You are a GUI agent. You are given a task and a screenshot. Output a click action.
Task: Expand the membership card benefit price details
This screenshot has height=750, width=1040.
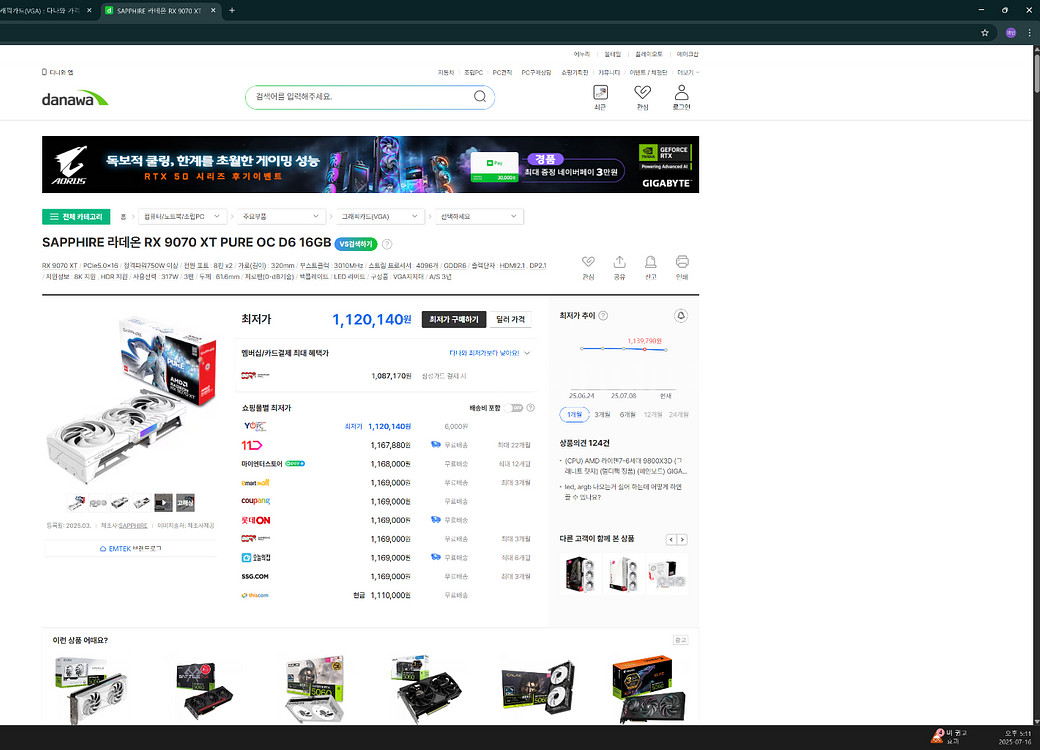(x=489, y=353)
